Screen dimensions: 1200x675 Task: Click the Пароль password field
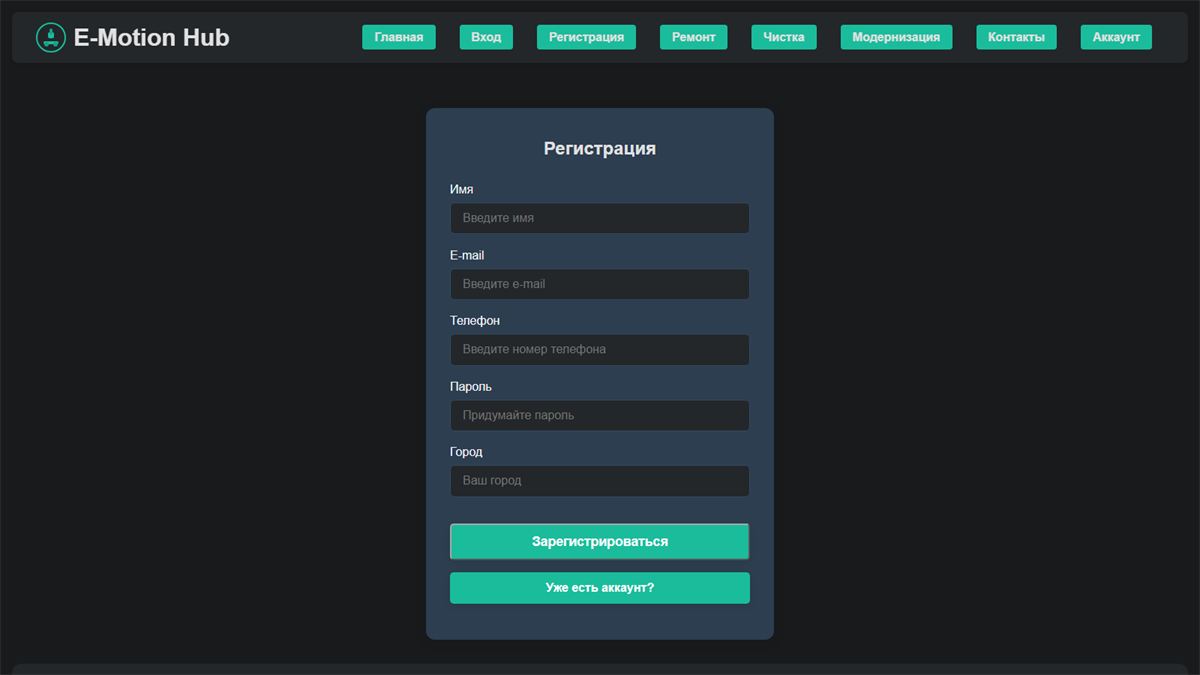600,415
